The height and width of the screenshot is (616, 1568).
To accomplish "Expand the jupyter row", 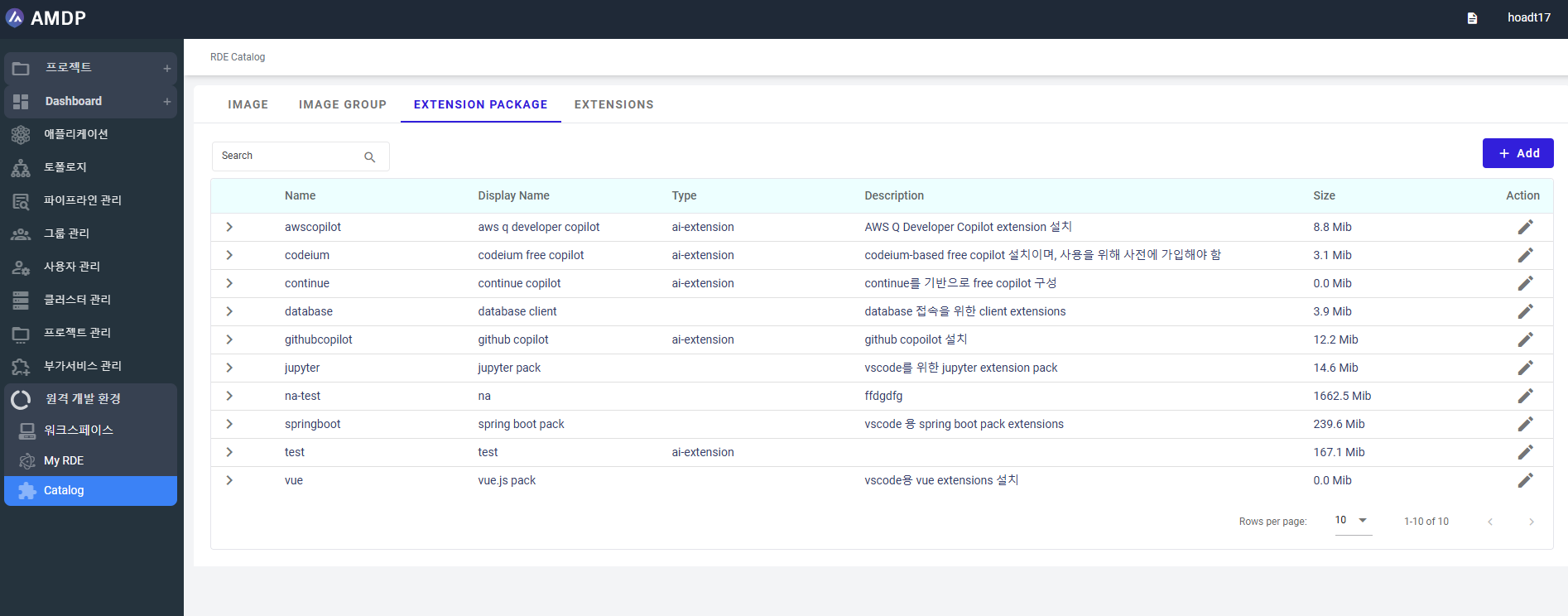I will 229,368.
